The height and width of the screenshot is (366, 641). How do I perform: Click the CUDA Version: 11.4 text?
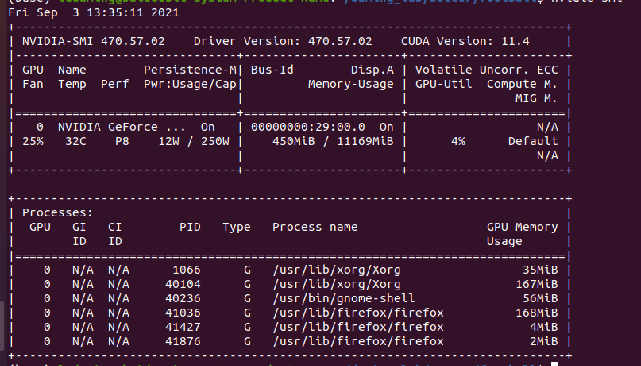[x=465, y=41]
